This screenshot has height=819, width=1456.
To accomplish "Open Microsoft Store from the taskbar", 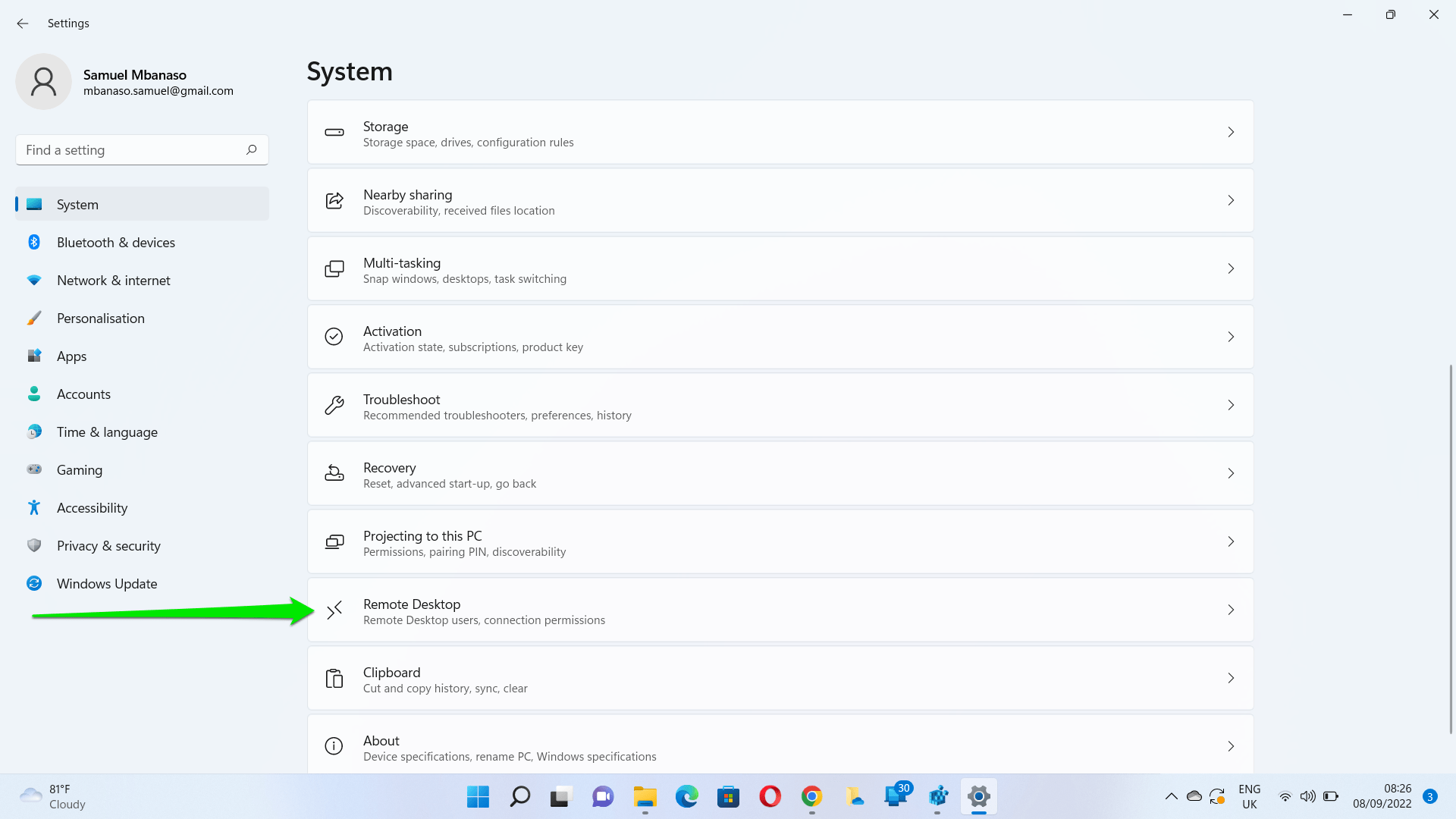I will click(x=728, y=797).
